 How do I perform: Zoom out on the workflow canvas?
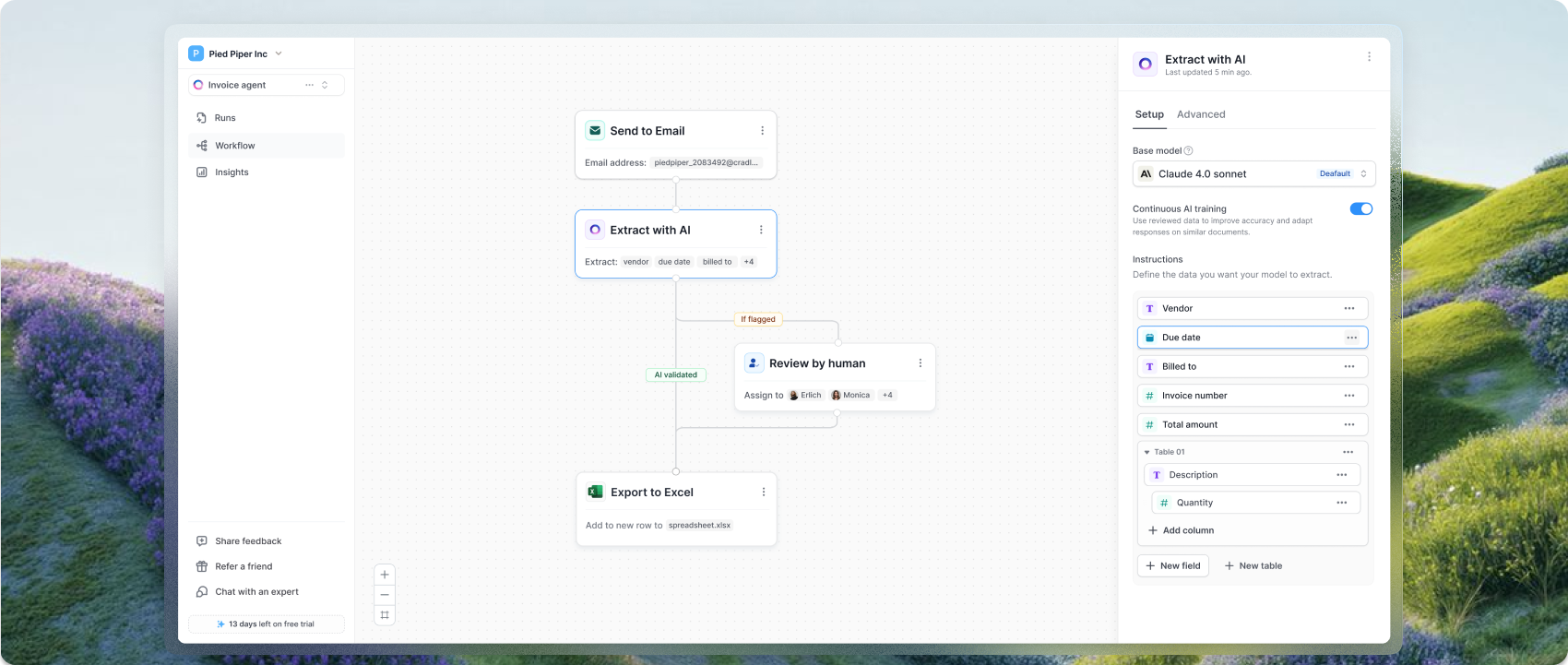[x=385, y=595]
